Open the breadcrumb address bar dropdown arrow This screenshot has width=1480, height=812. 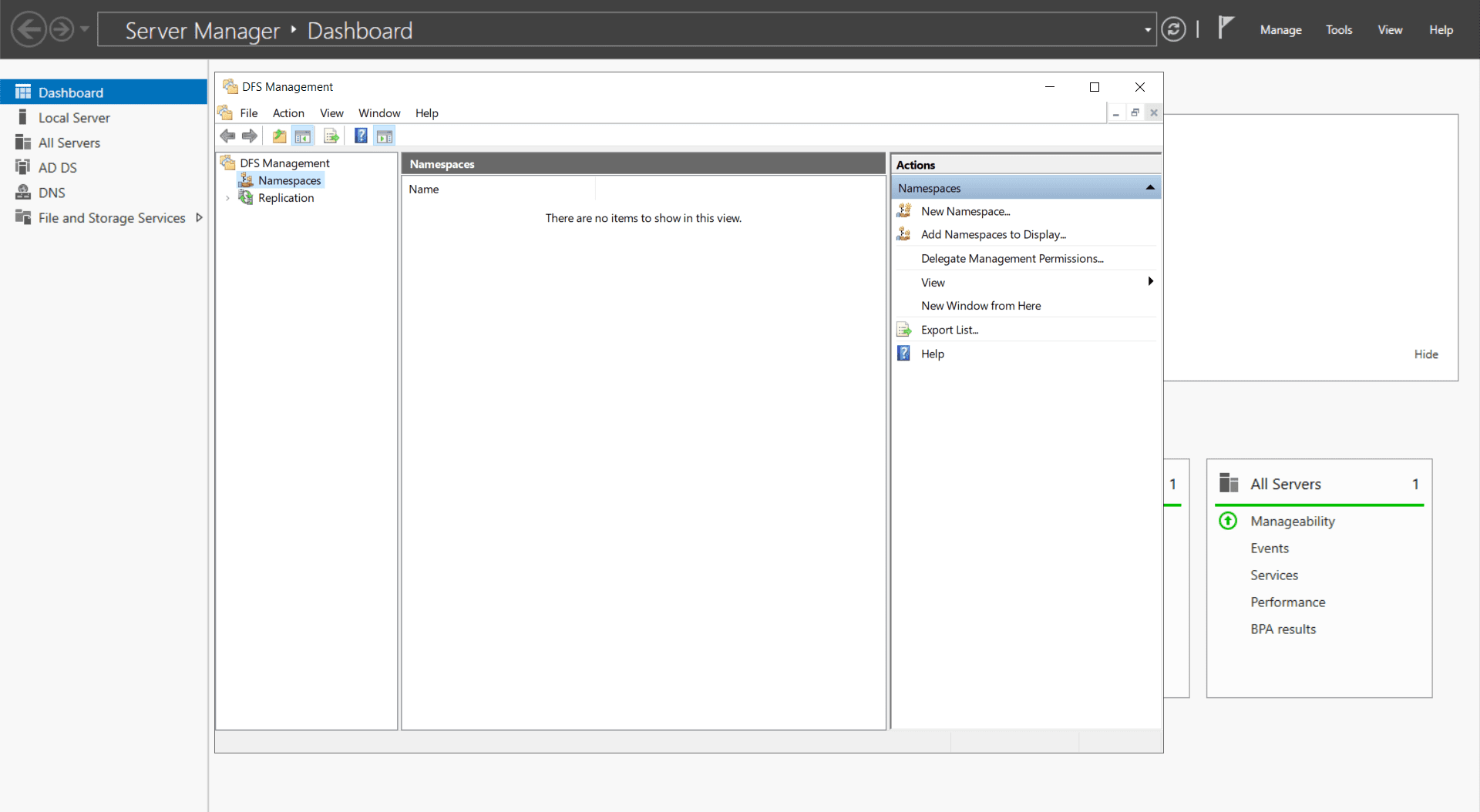coord(1148,30)
